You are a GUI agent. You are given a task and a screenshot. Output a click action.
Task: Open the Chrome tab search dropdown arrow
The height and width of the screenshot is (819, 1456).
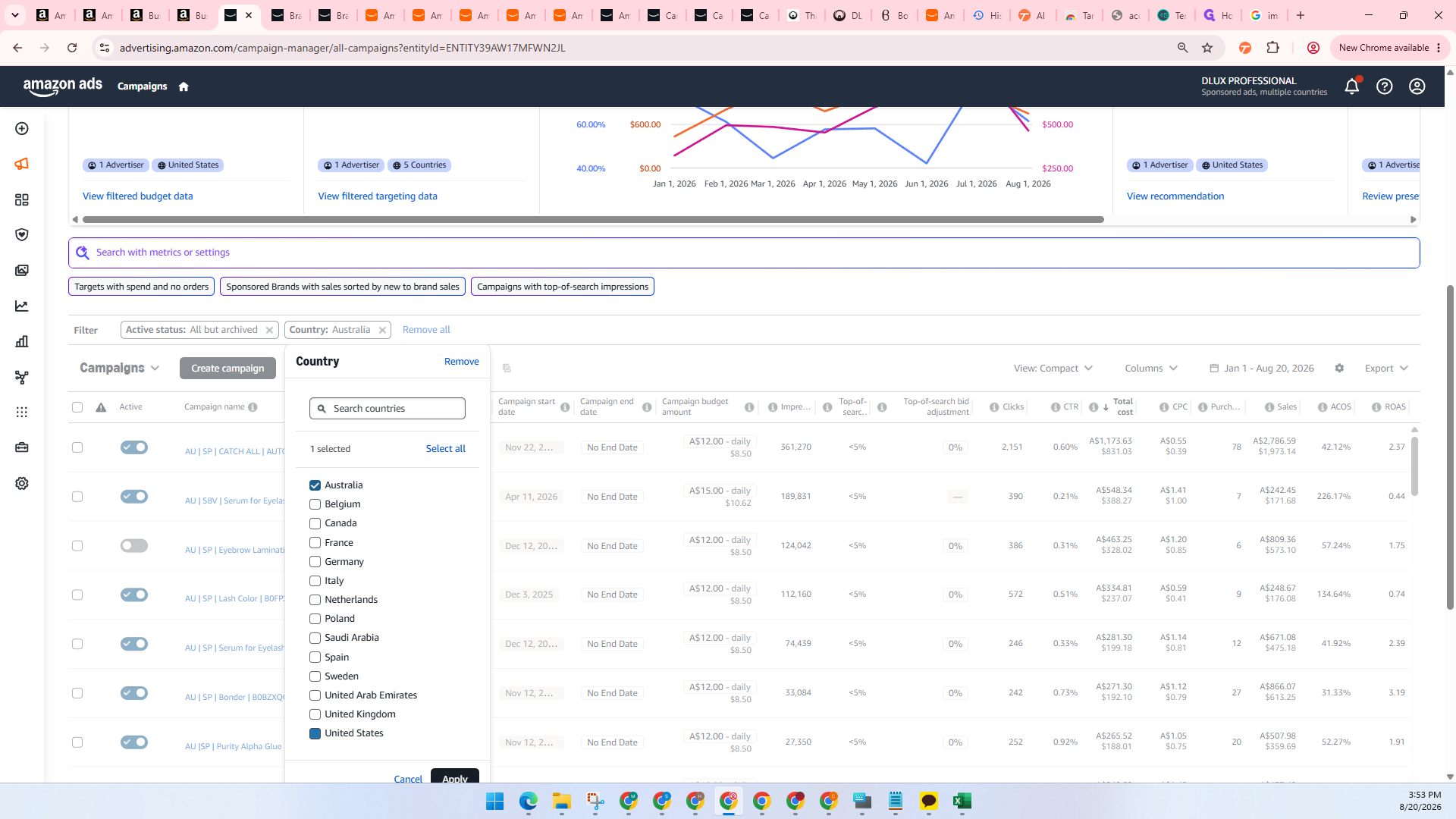pos(14,15)
